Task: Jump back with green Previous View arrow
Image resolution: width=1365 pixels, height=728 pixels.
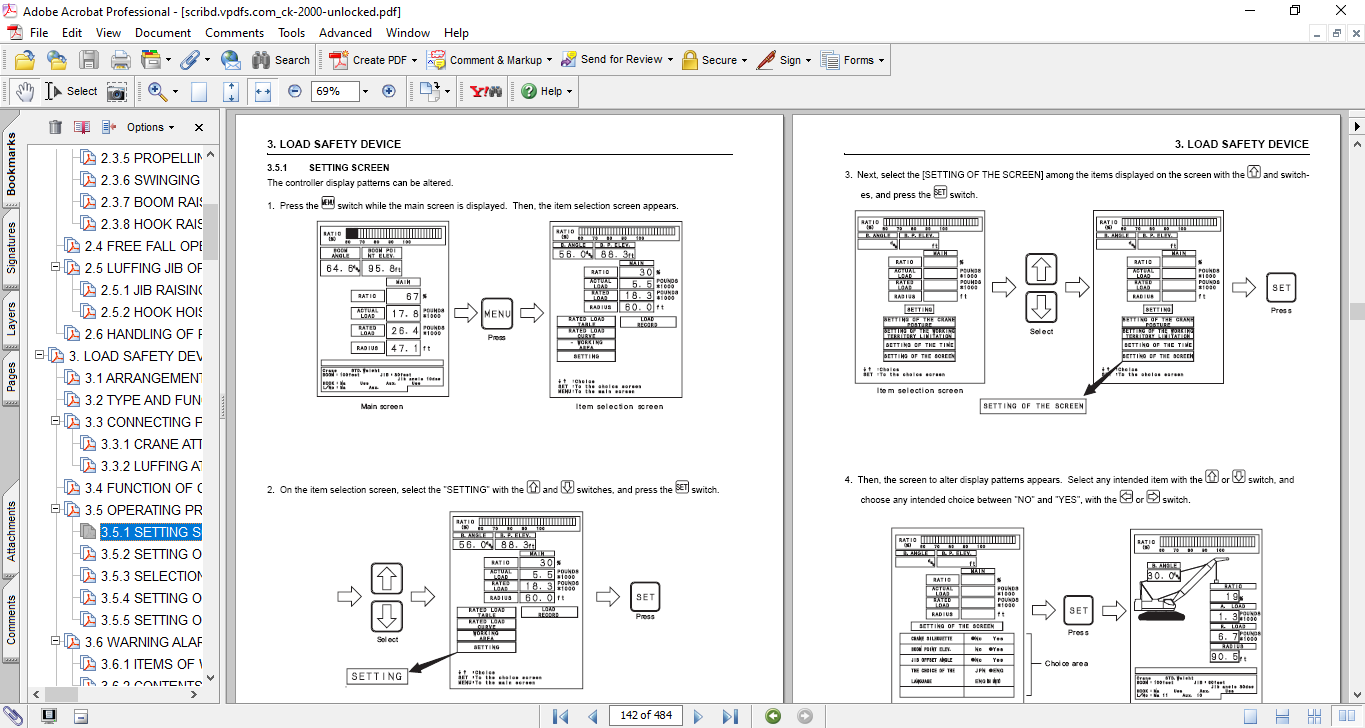Action: coord(772,716)
